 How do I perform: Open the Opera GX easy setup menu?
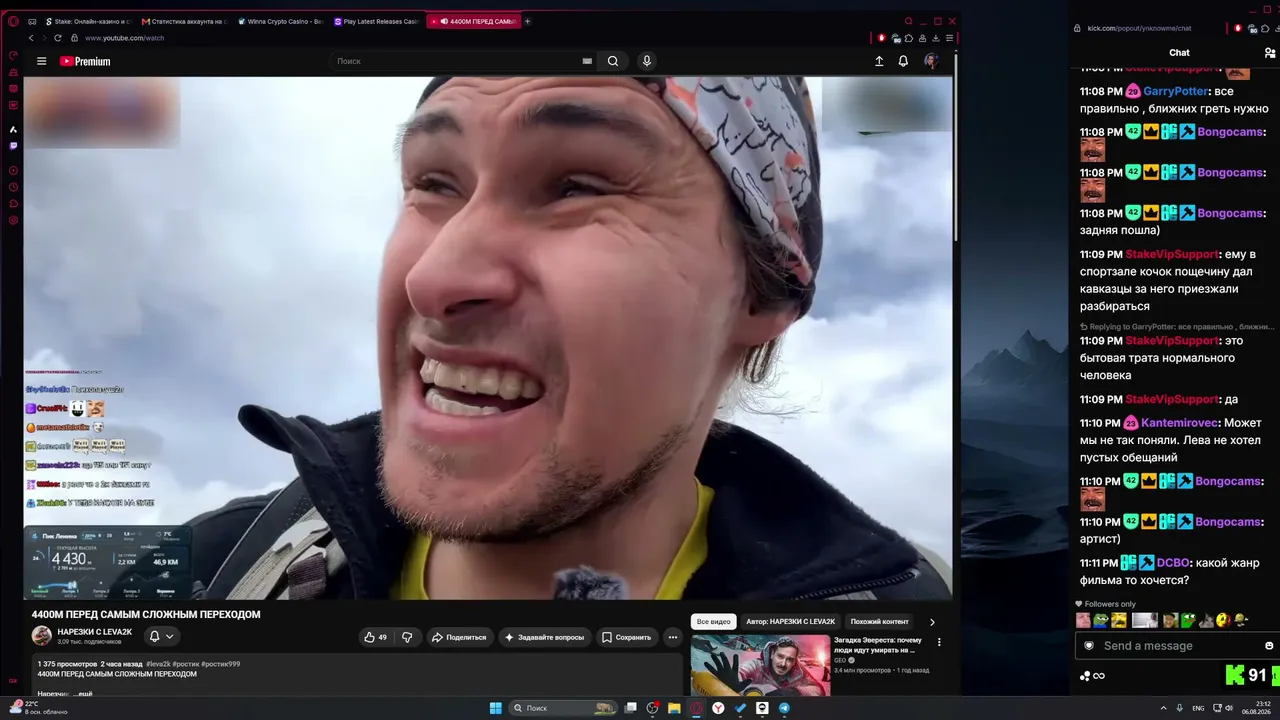949,38
